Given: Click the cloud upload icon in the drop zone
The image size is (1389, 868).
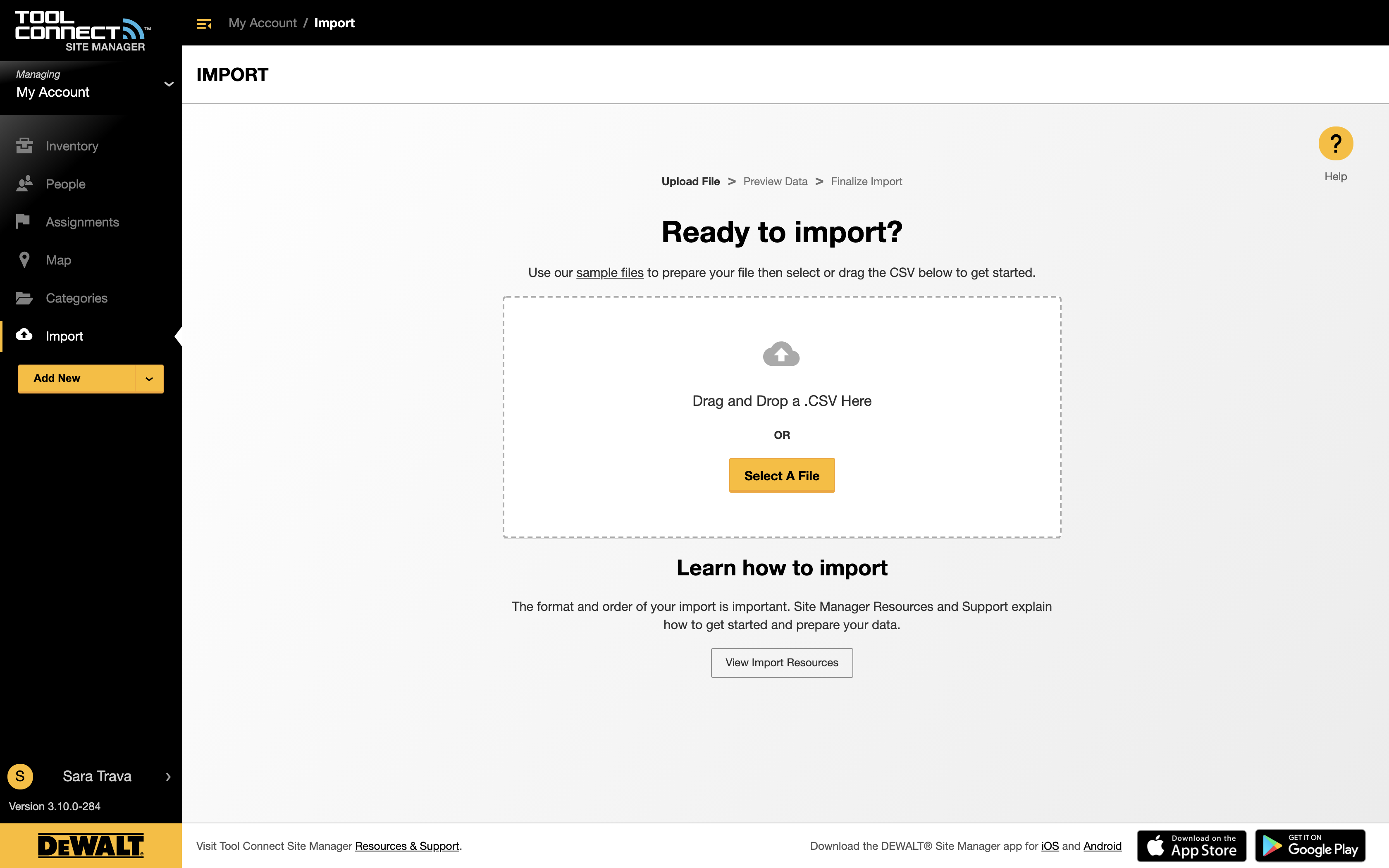Looking at the screenshot, I should tap(781, 354).
